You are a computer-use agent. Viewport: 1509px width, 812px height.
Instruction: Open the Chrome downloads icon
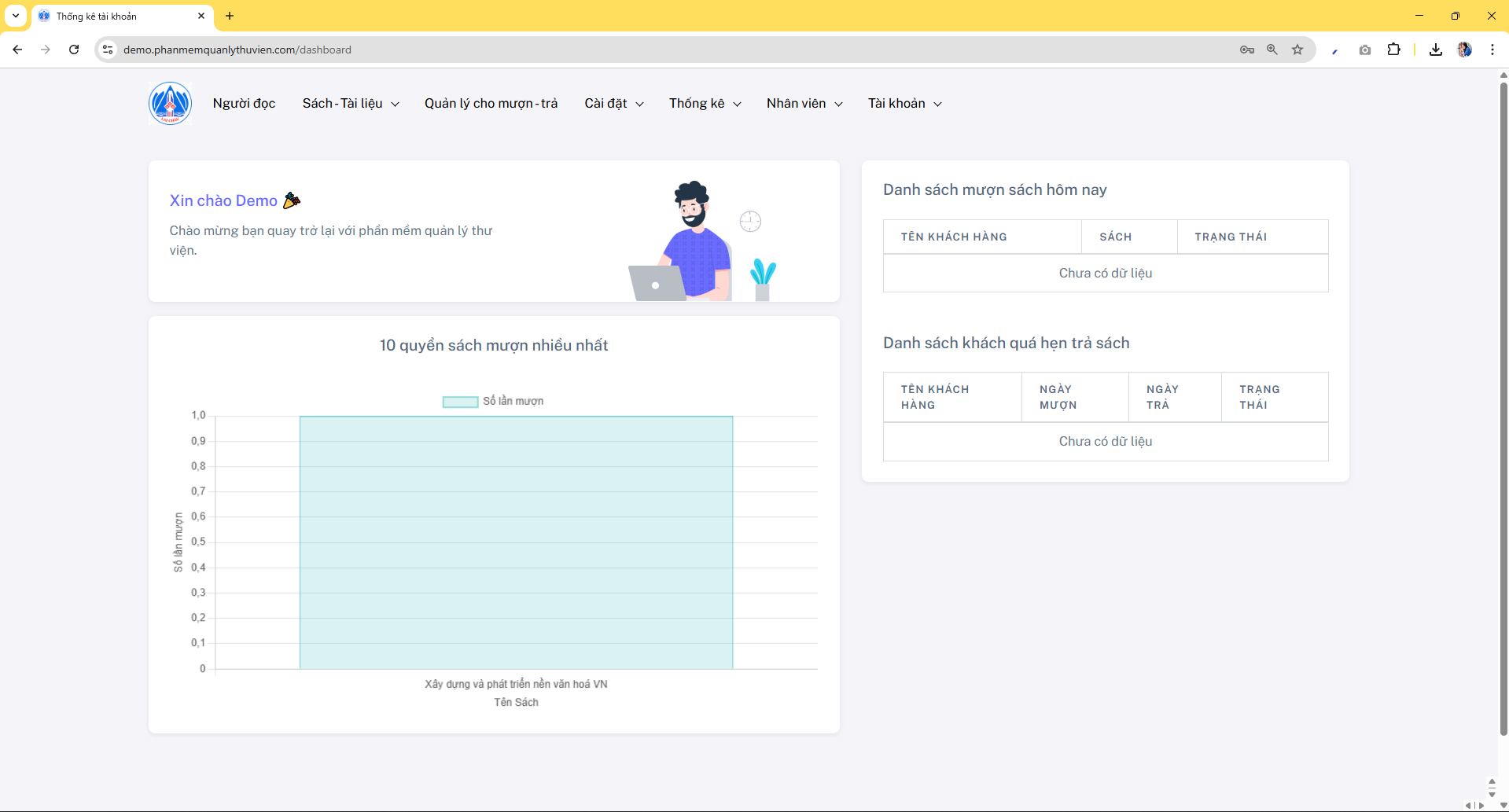click(1435, 50)
